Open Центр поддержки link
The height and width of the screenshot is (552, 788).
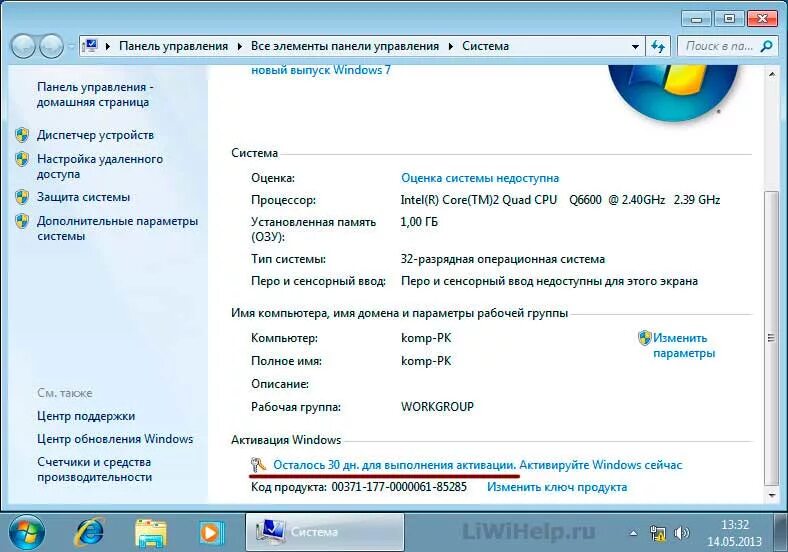(x=86, y=416)
